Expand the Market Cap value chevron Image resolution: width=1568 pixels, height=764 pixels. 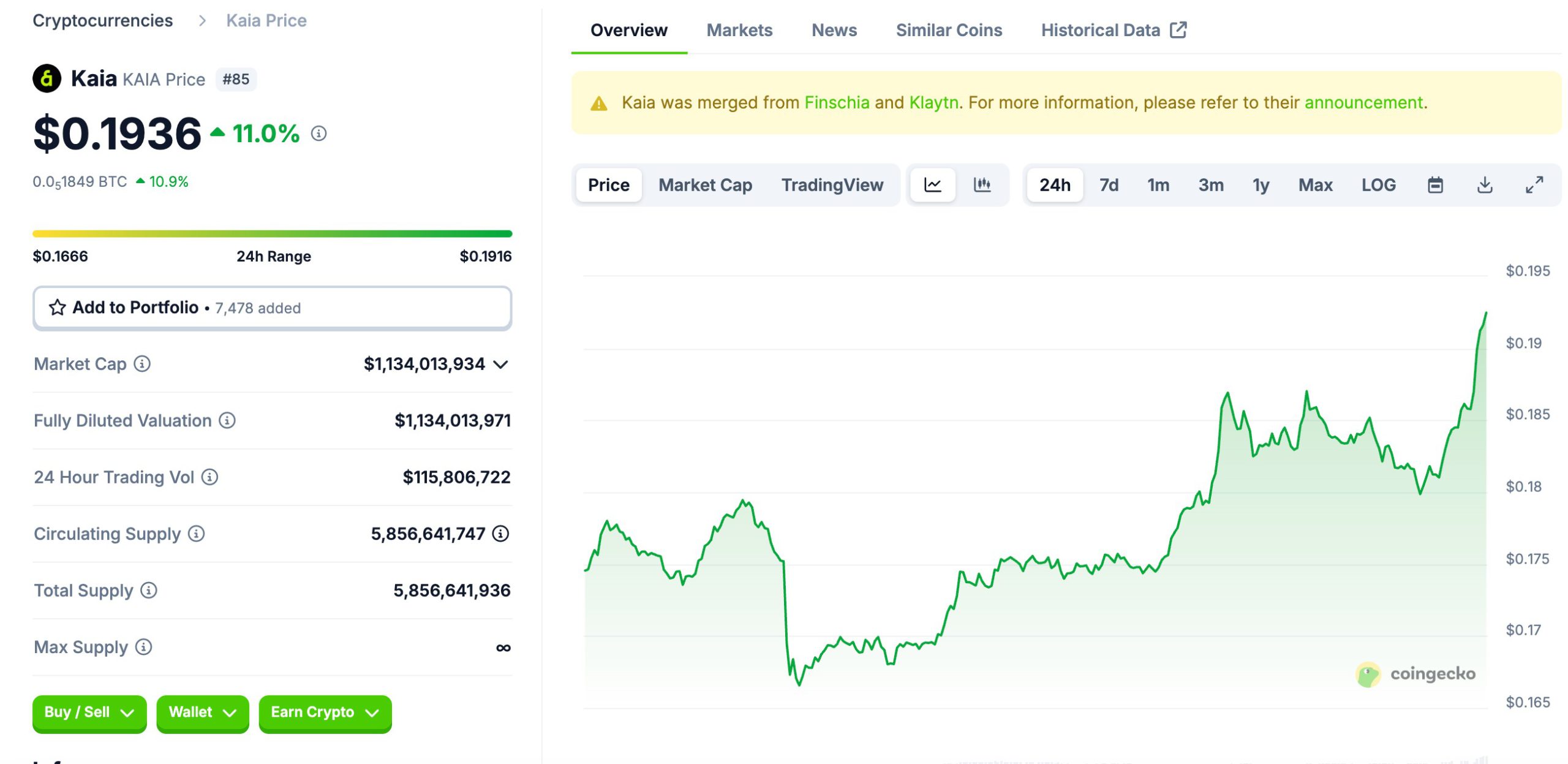[x=500, y=365]
